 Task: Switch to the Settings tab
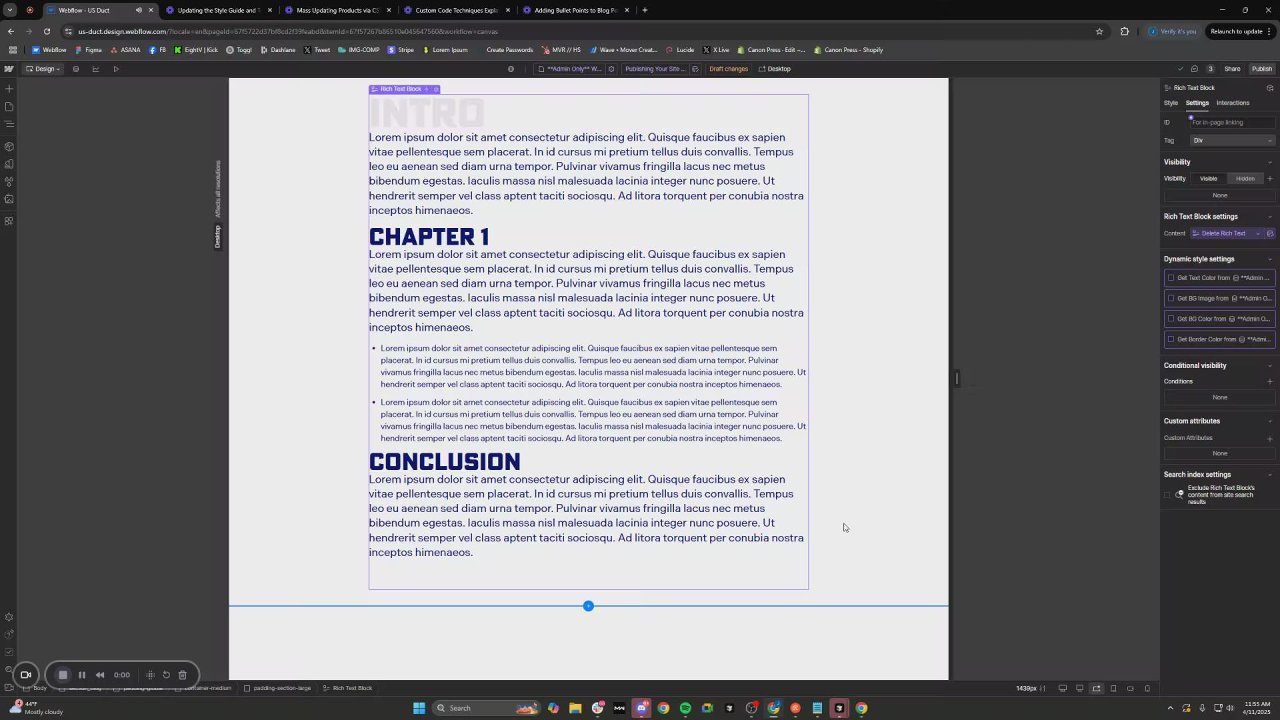click(x=1197, y=103)
